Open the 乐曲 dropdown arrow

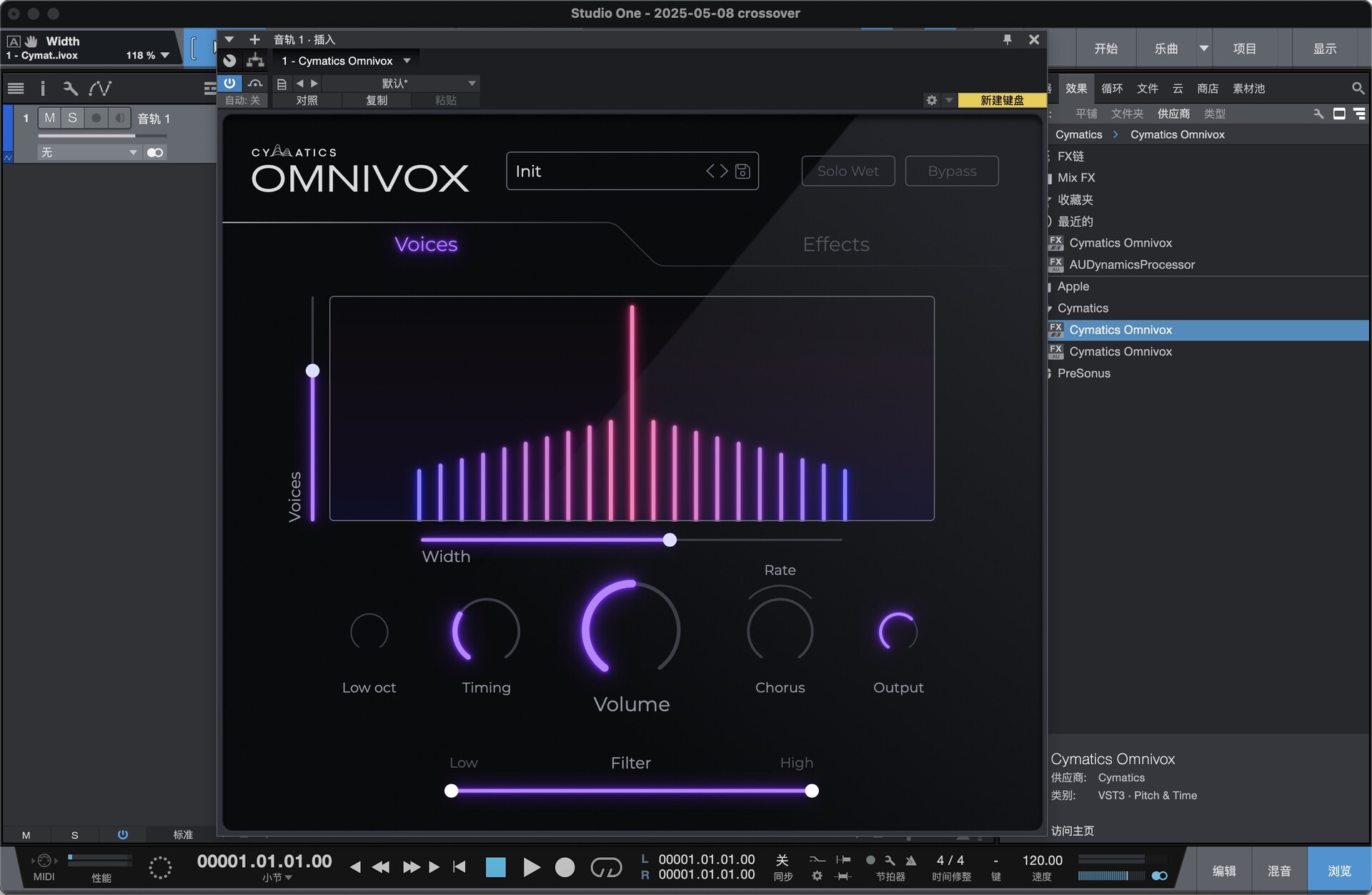1204,49
